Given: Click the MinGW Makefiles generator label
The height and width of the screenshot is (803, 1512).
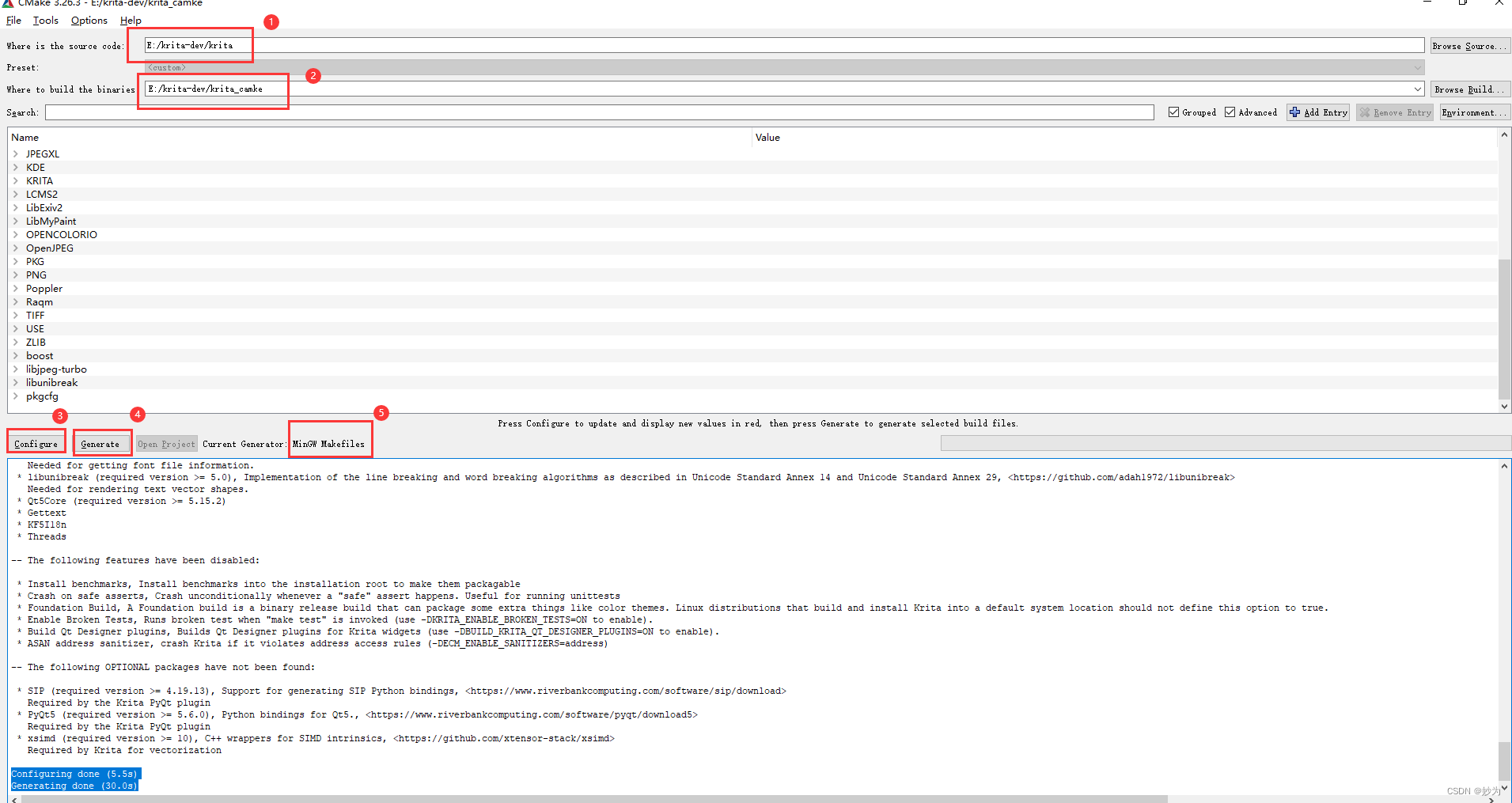Looking at the screenshot, I should [328, 444].
